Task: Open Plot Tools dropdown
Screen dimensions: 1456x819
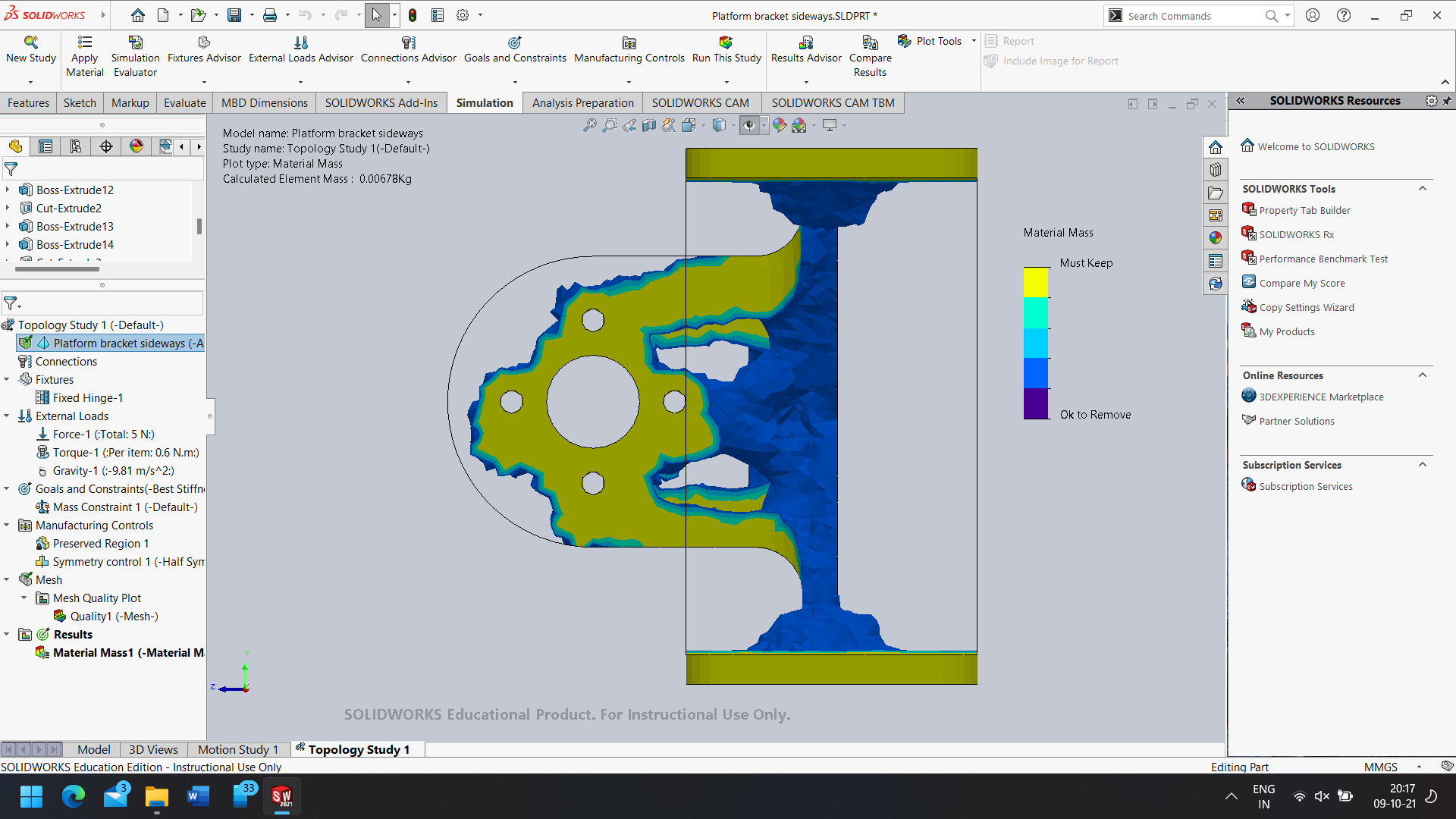Action: pyautogui.click(x=974, y=41)
